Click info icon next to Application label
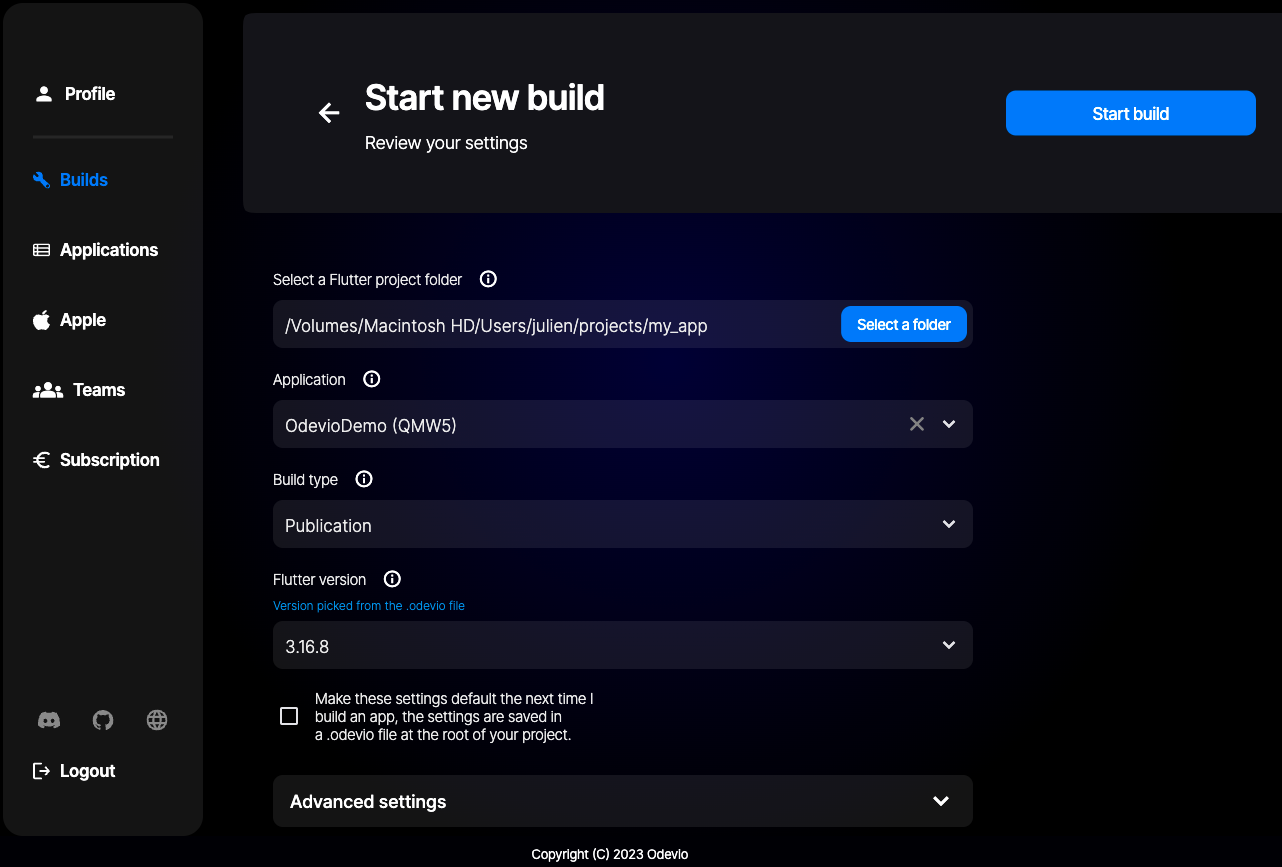Viewport: 1282px width, 867px height. click(372, 379)
